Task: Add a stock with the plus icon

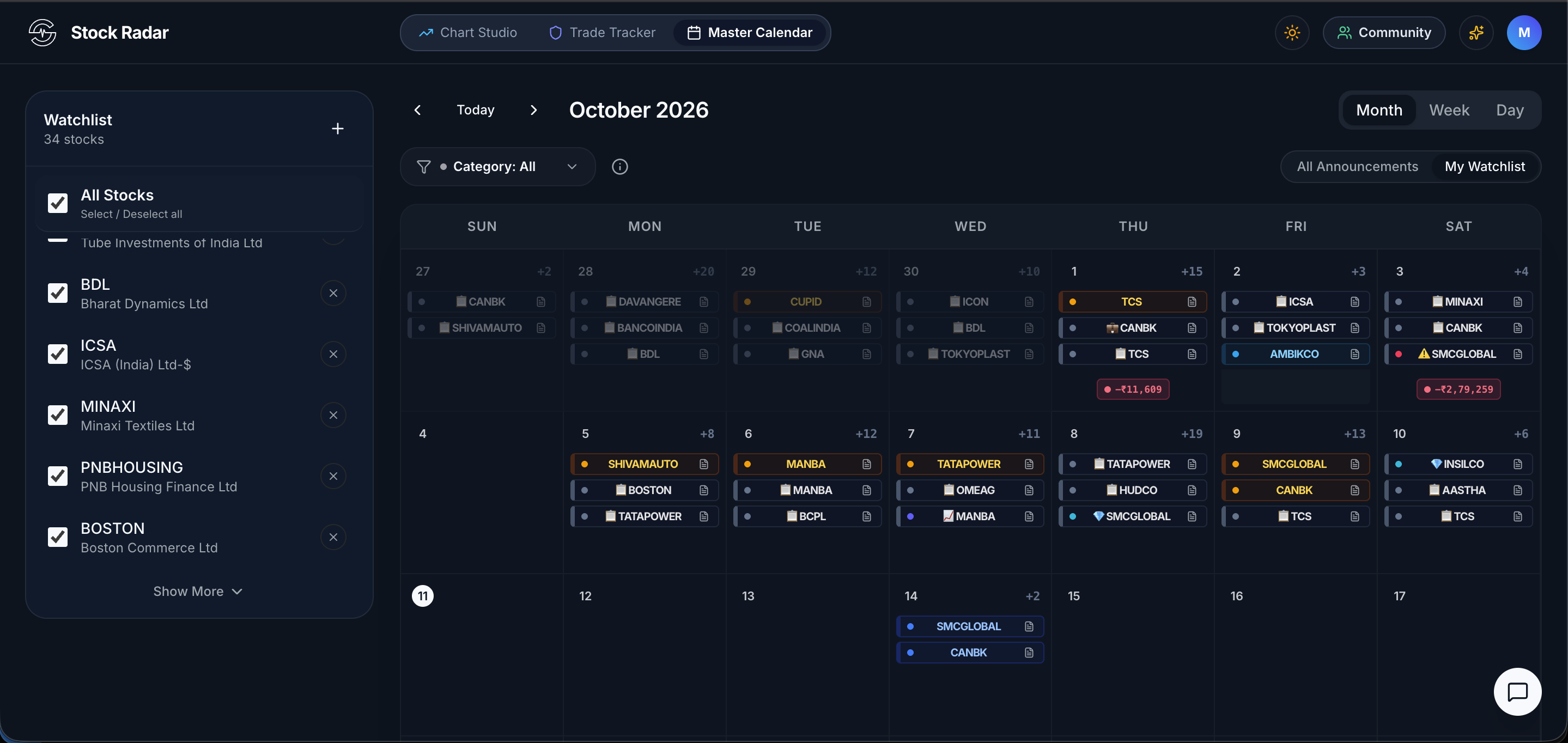Action: (x=337, y=129)
